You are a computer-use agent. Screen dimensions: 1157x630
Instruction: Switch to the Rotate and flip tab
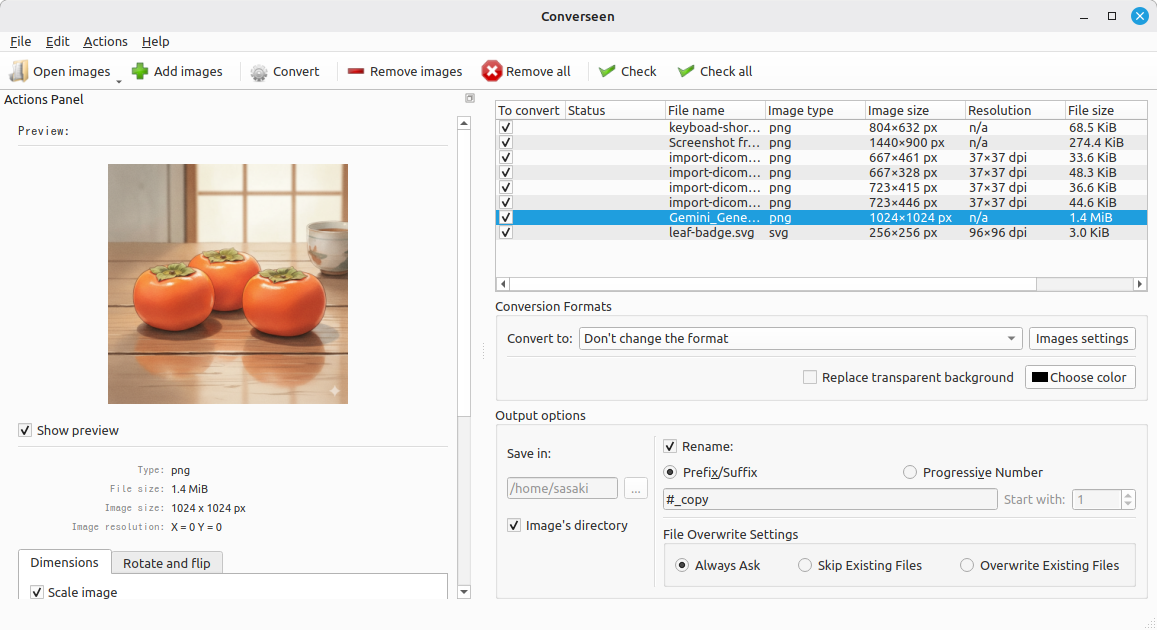tap(166, 563)
